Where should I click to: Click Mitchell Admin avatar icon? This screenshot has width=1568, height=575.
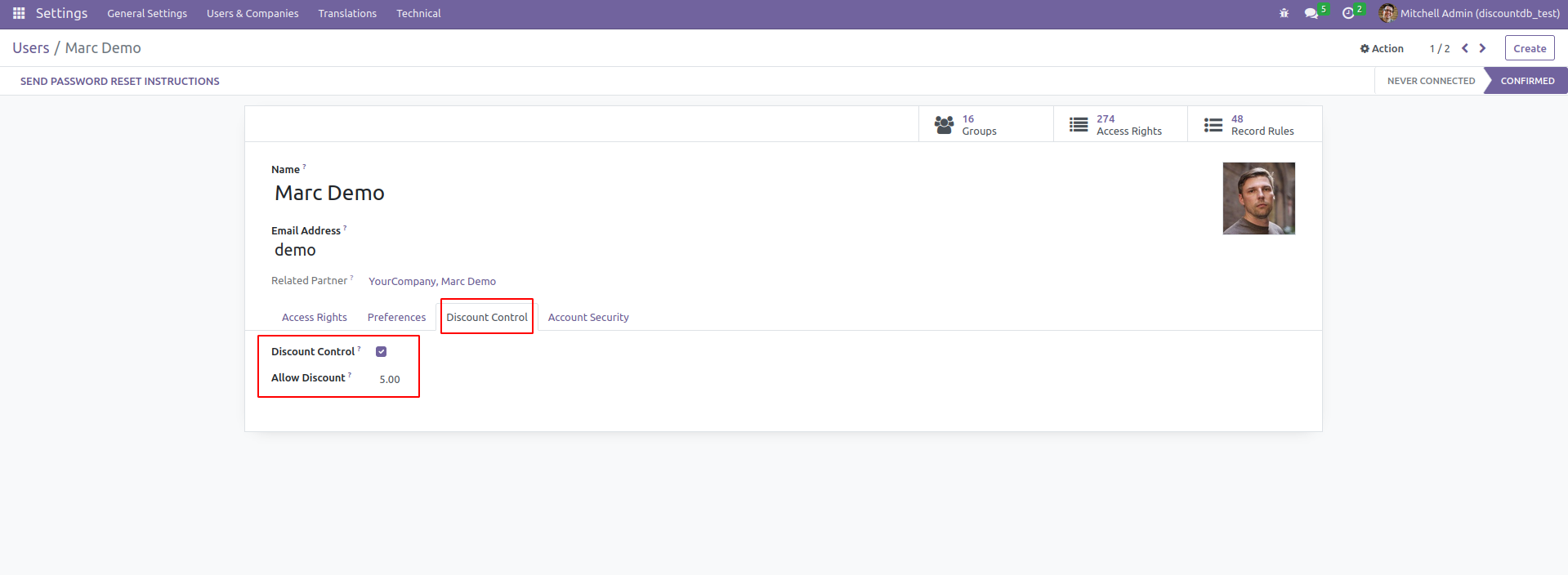[1387, 13]
